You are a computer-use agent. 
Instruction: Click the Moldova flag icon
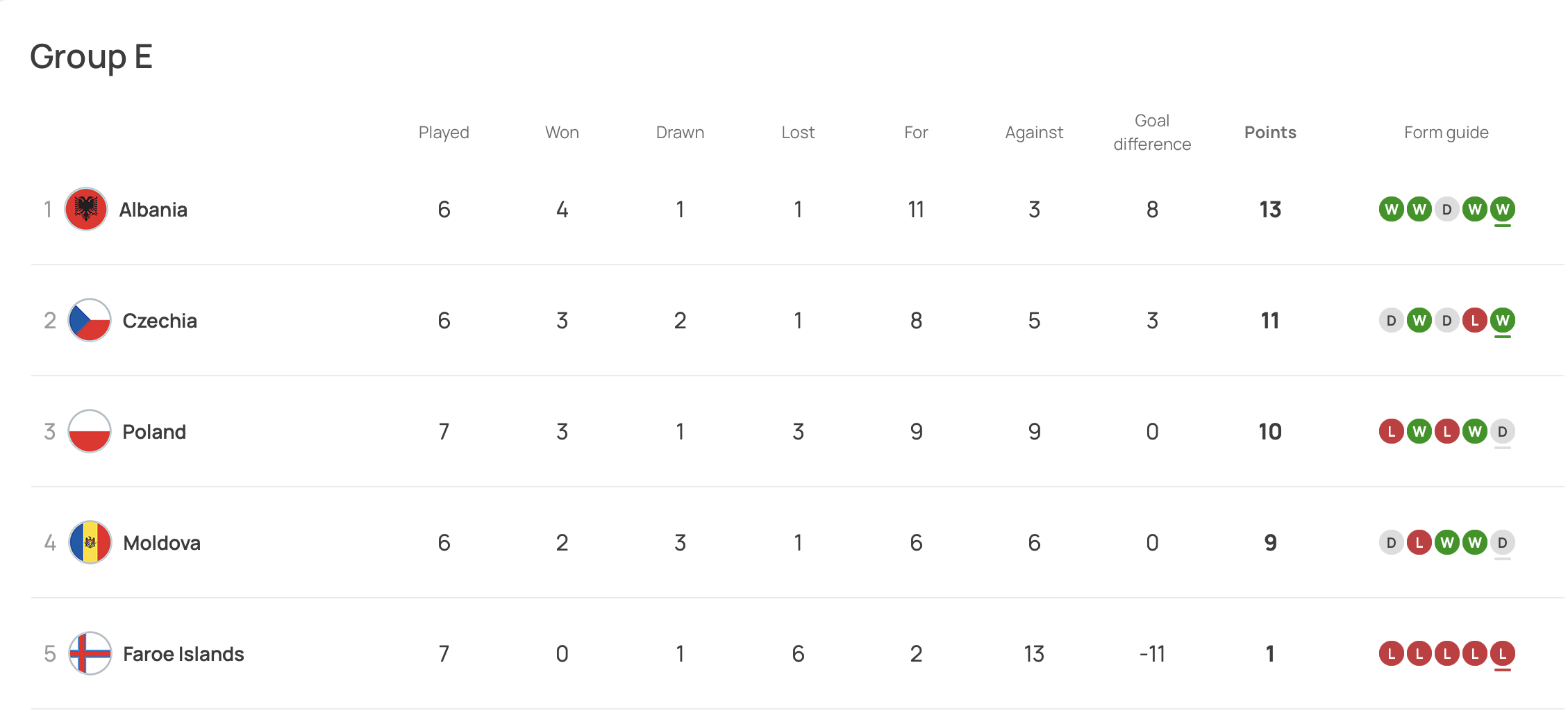[90, 542]
